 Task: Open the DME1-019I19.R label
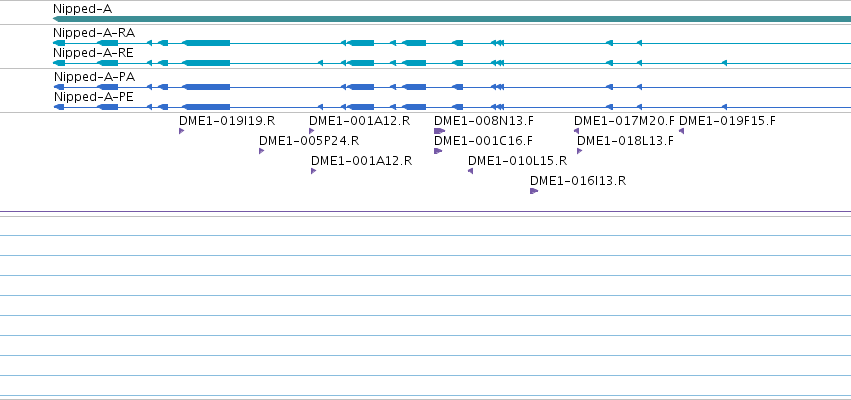click(x=227, y=120)
